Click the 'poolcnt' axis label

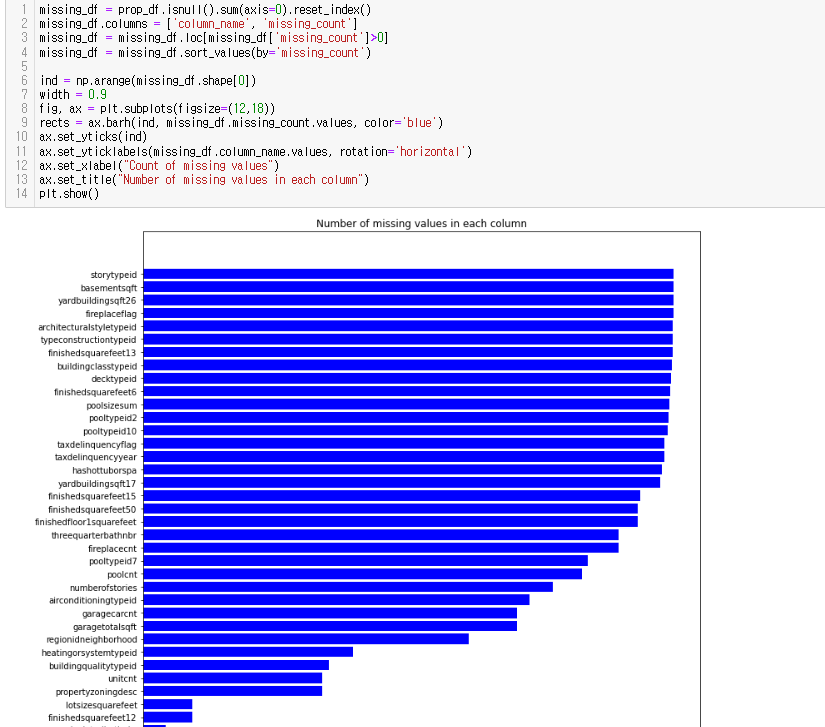coord(122,575)
